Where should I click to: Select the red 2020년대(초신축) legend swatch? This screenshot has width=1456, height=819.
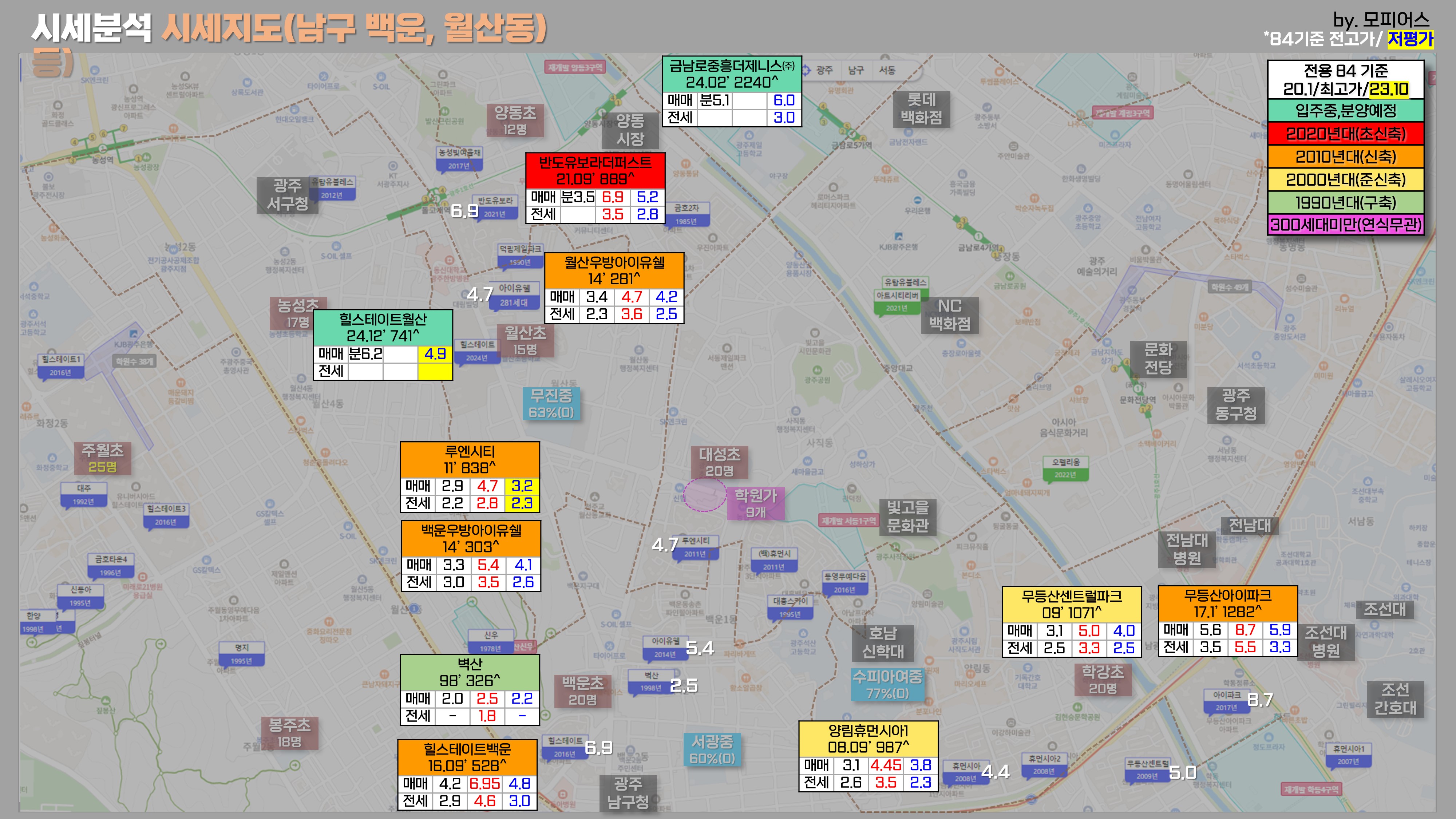pyautogui.click(x=1345, y=134)
